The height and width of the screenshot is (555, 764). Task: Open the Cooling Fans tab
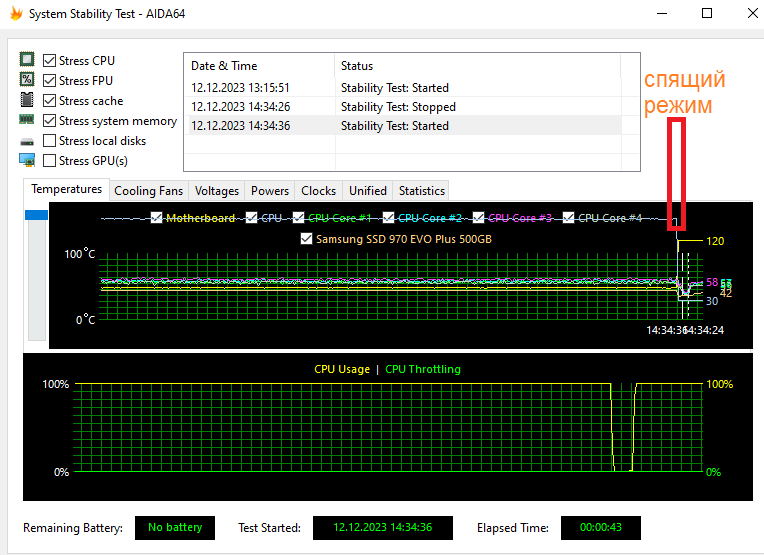(148, 191)
